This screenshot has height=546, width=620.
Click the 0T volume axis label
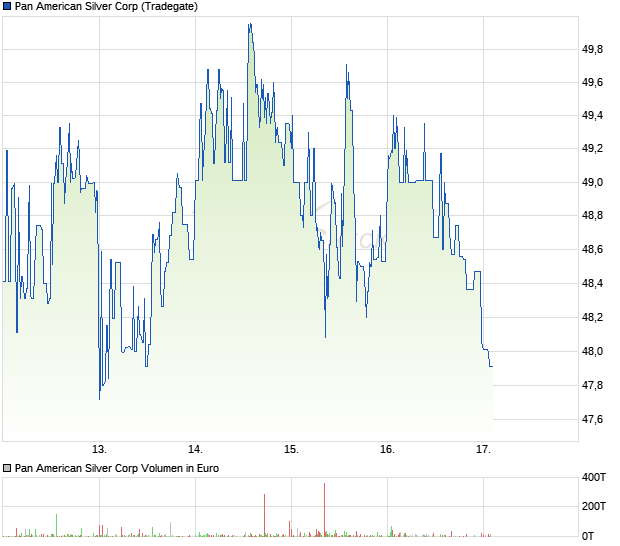[x=588, y=536]
